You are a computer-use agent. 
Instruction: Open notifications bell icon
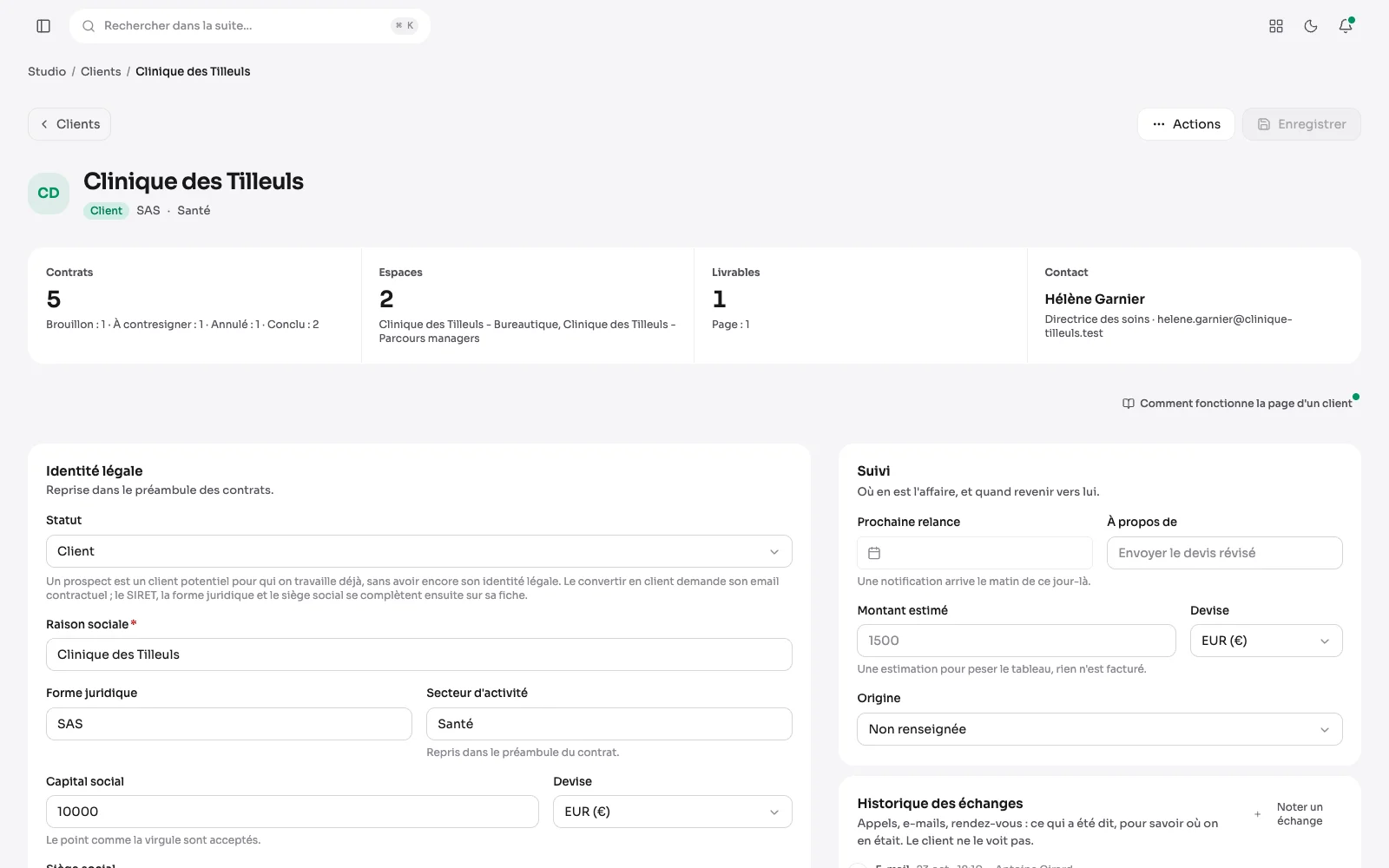click(1346, 26)
